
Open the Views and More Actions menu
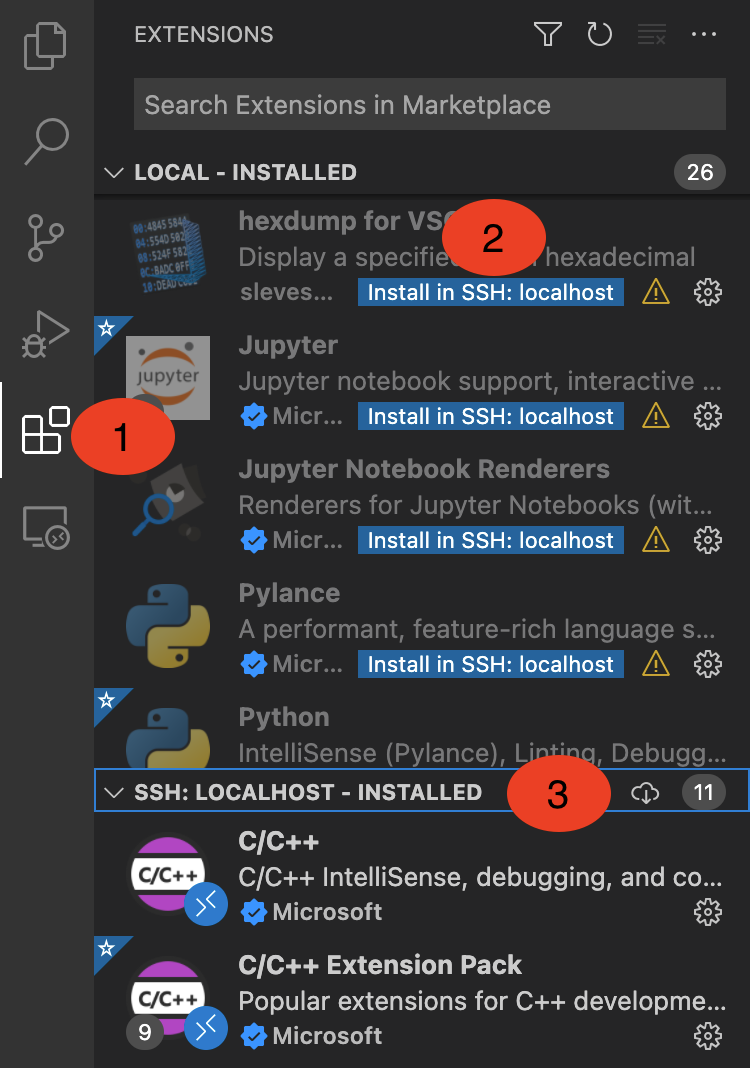[704, 34]
